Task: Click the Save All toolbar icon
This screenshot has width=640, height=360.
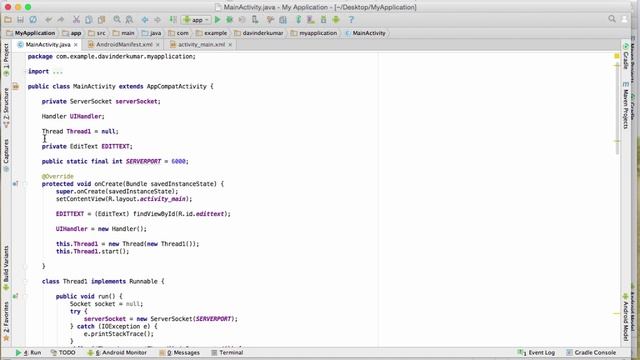Action: click(20, 20)
